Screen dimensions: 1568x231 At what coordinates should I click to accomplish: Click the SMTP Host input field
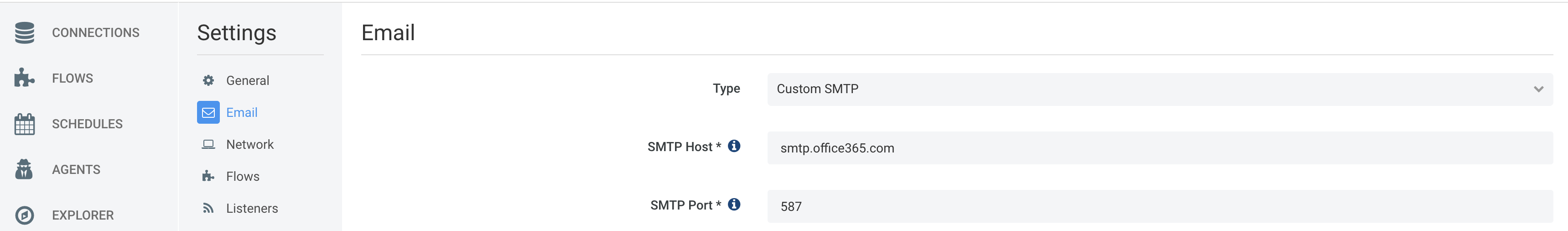pyautogui.click(x=1159, y=148)
